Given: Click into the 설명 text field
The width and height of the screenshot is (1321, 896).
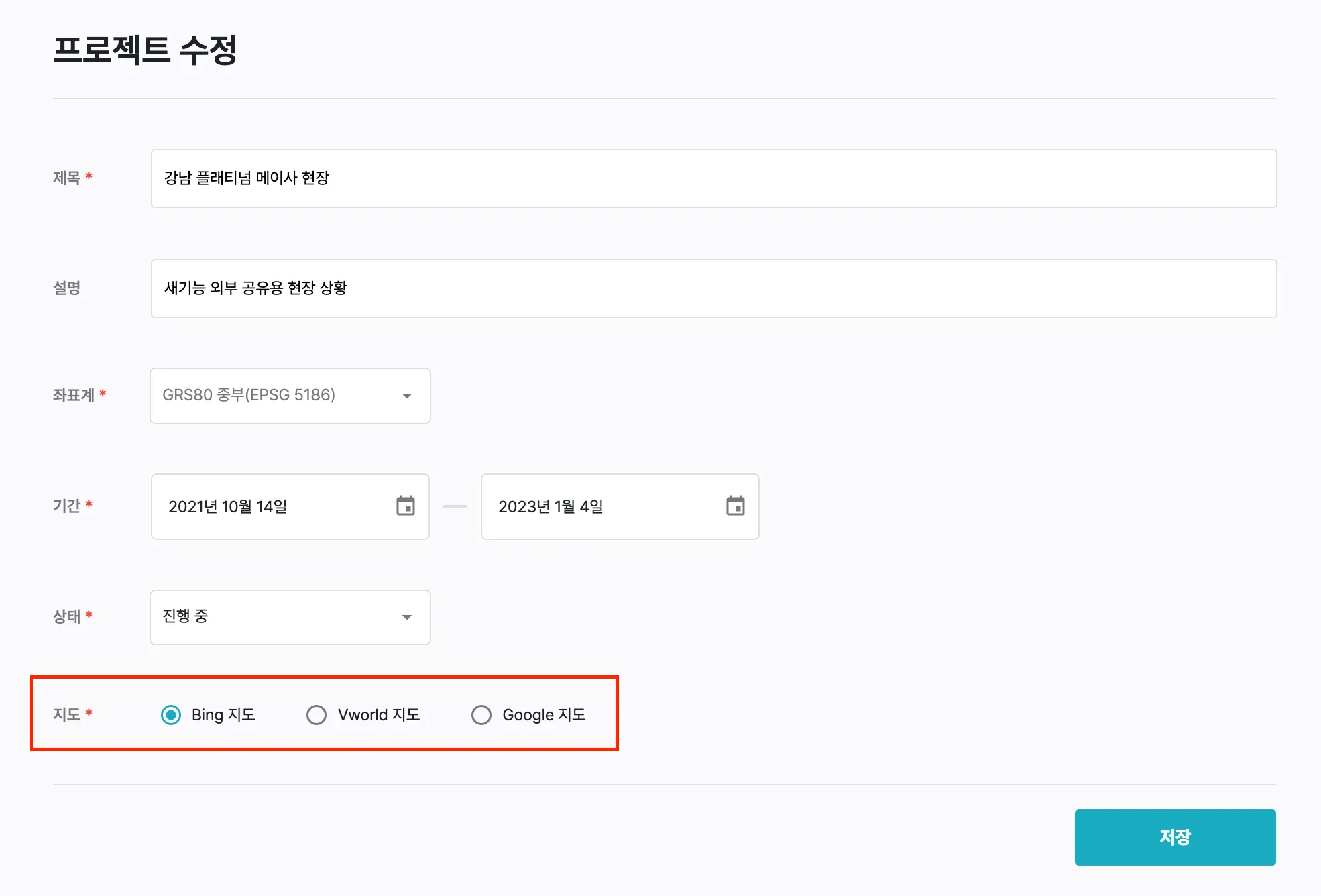Looking at the screenshot, I should pyautogui.click(x=713, y=288).
